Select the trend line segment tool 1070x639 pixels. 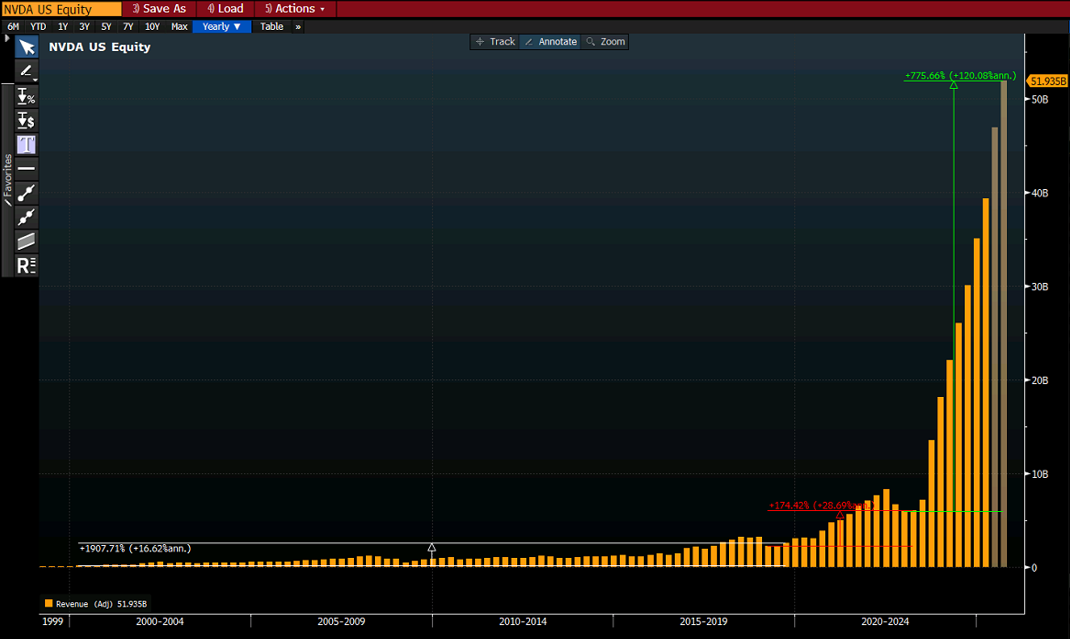(27, 193)
